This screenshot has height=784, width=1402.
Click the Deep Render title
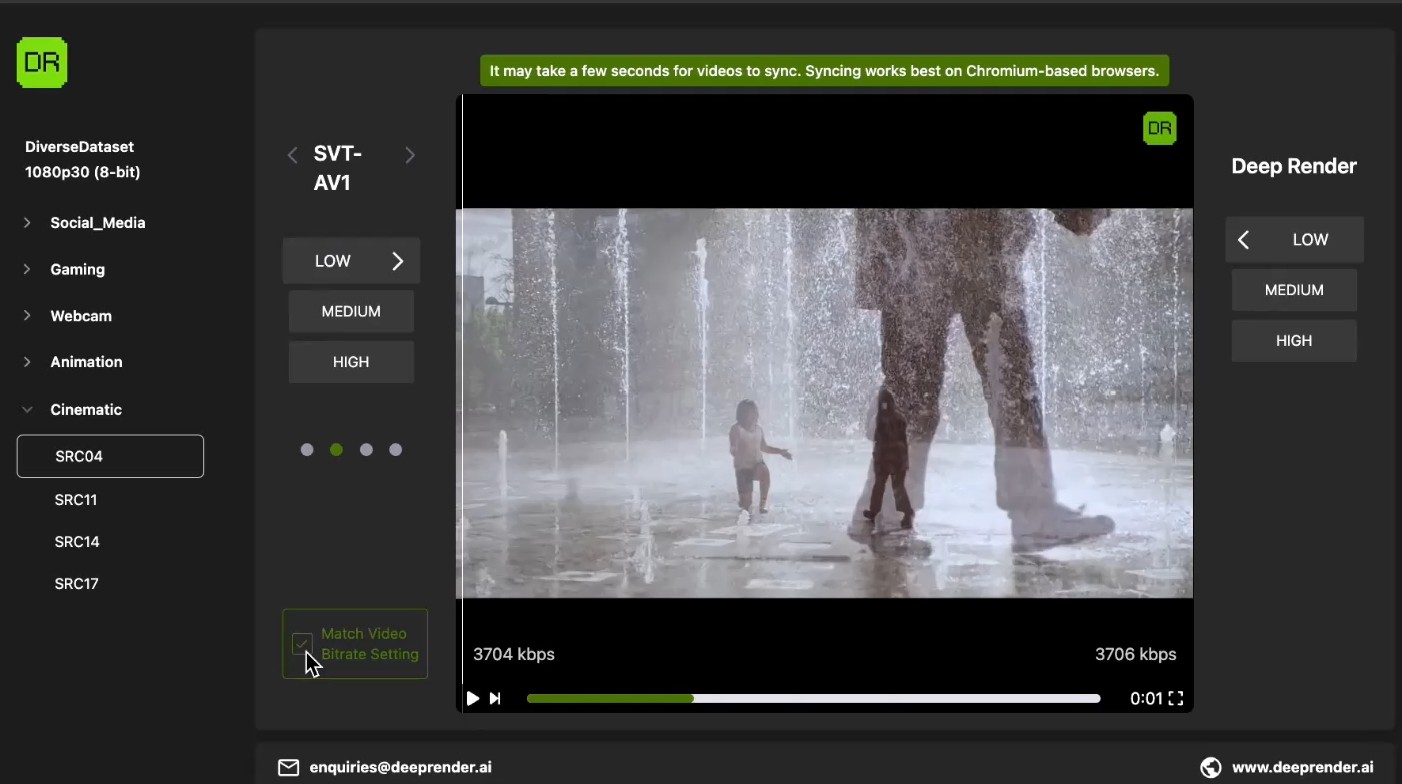point(1294,167)
